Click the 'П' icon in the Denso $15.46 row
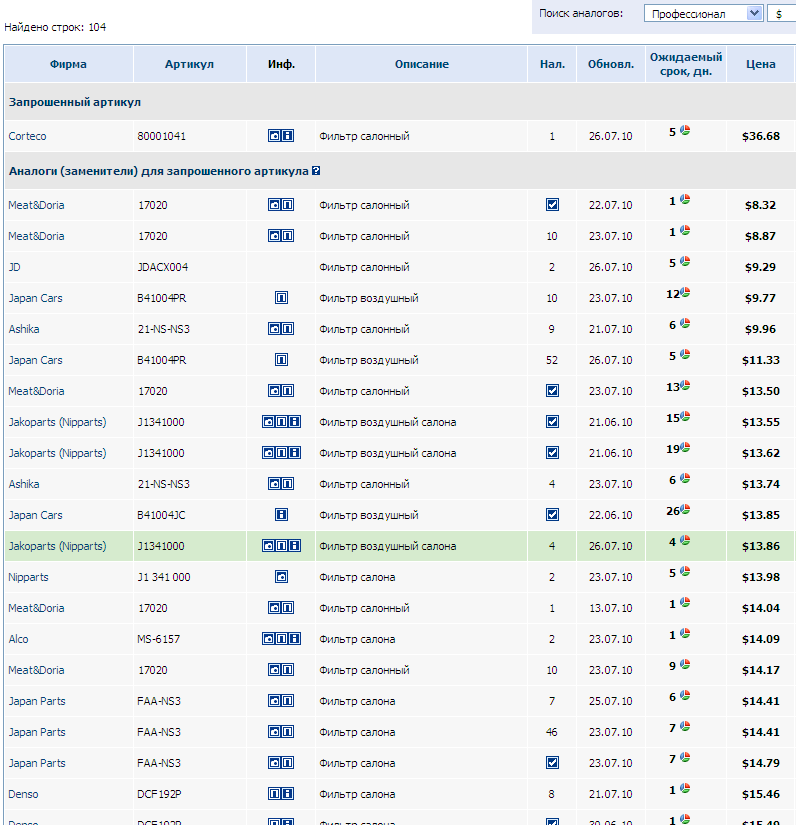This screenshot has width=796, height=825. tap(275, 793)
